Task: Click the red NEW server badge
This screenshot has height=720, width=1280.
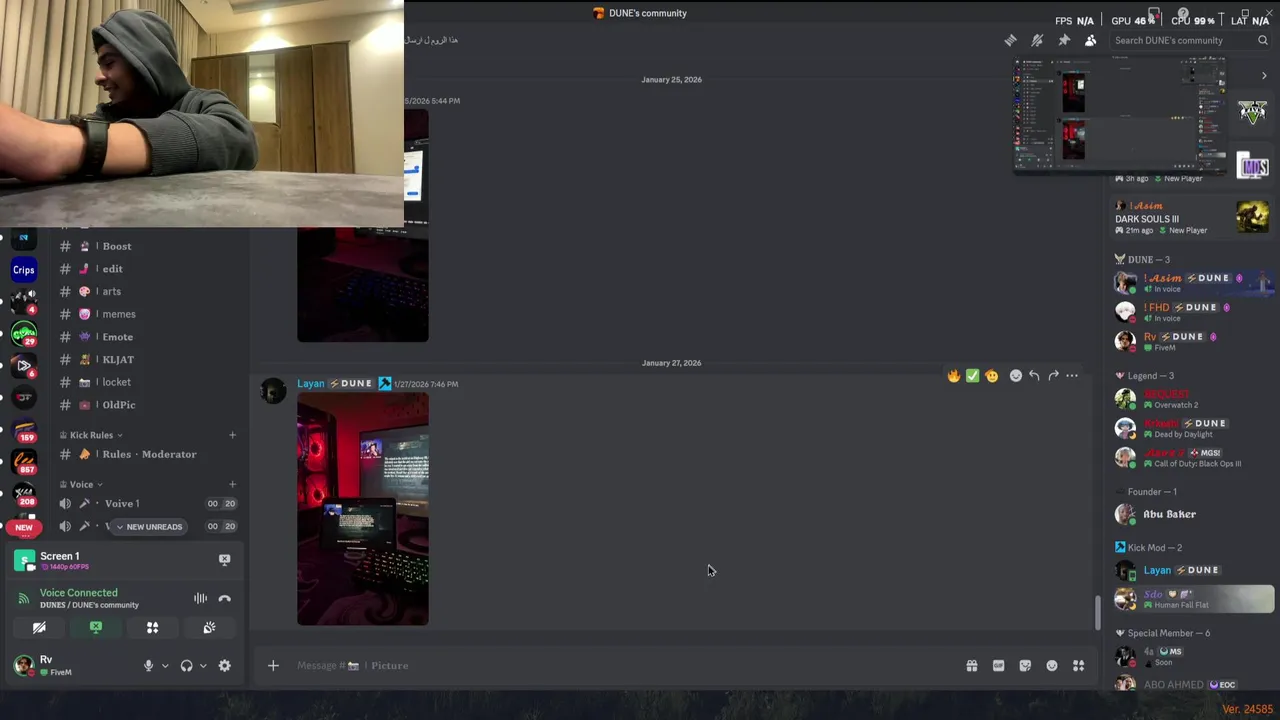Action: (x=24, y=527)
